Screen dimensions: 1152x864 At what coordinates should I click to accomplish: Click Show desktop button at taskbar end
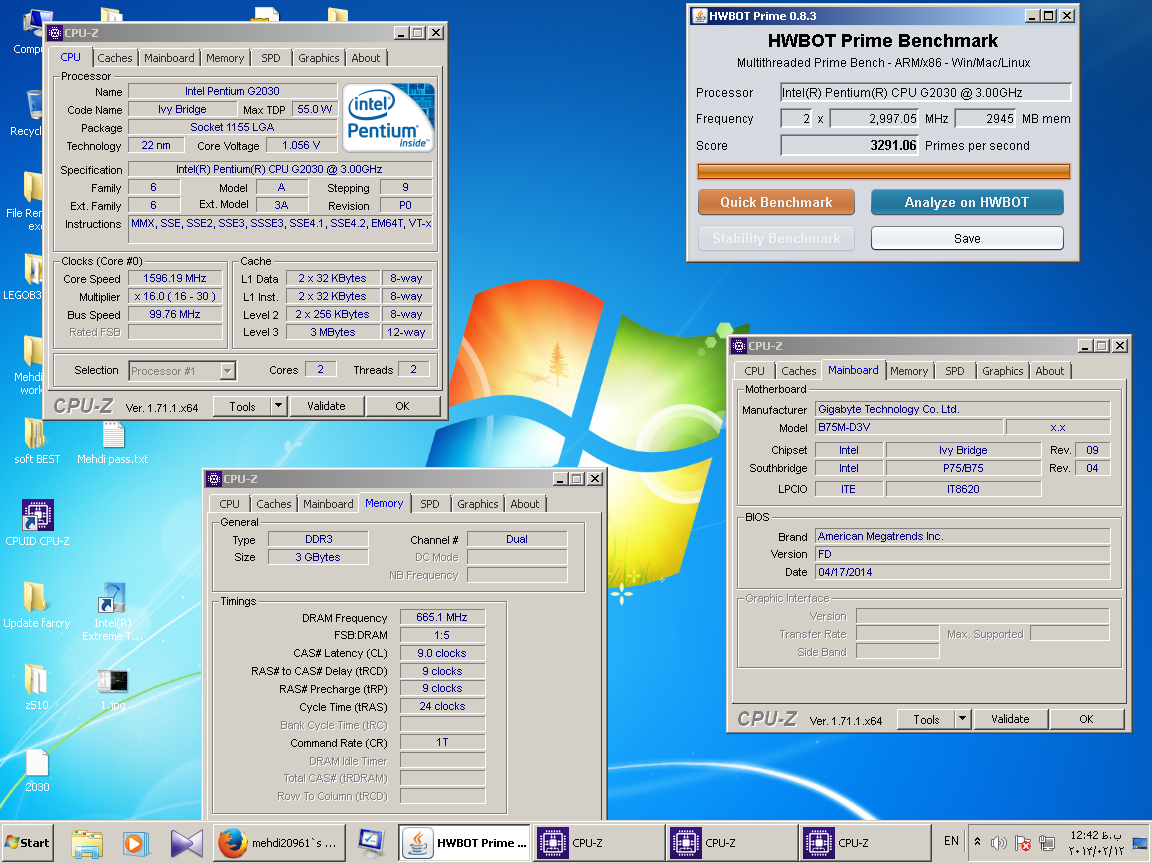click(1141, 843)
